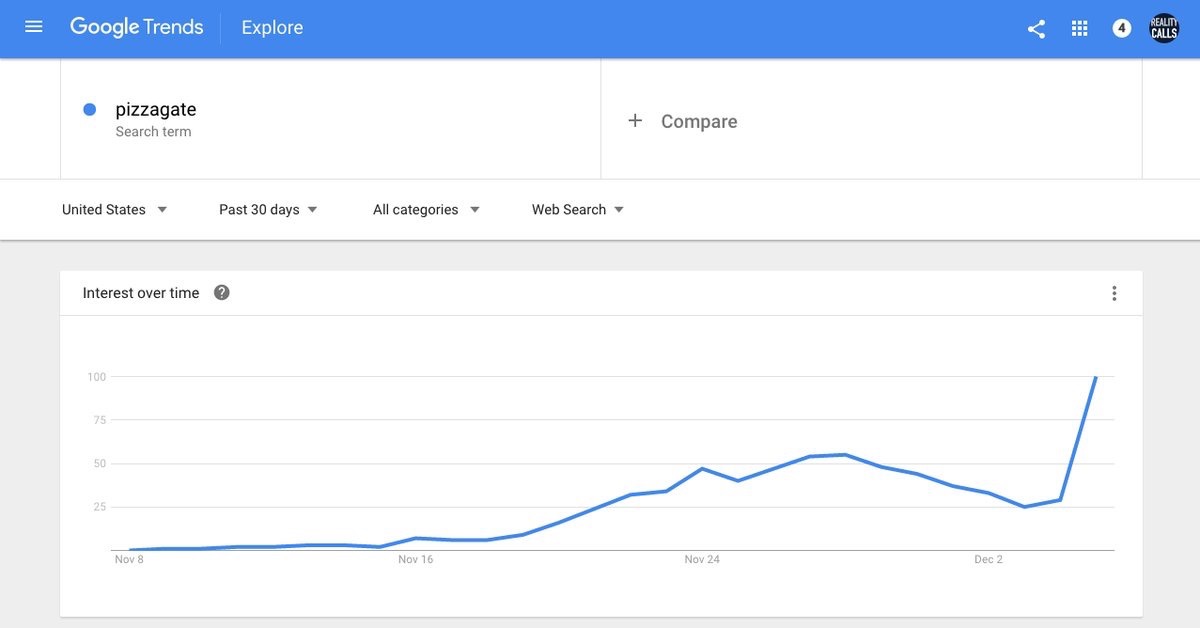Expand the All categories dropdown
This screenshot has height=628, width=1200.
pos(426,210)
